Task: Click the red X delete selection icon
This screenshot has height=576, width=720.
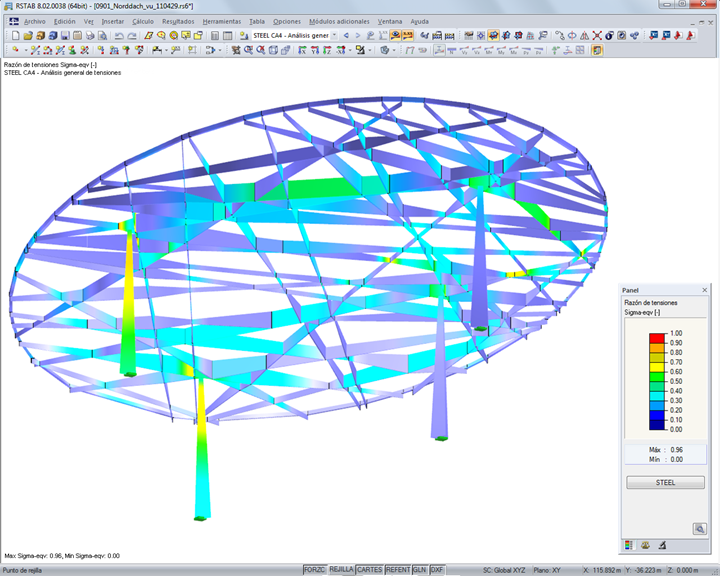Action: (x=597, y=35)
